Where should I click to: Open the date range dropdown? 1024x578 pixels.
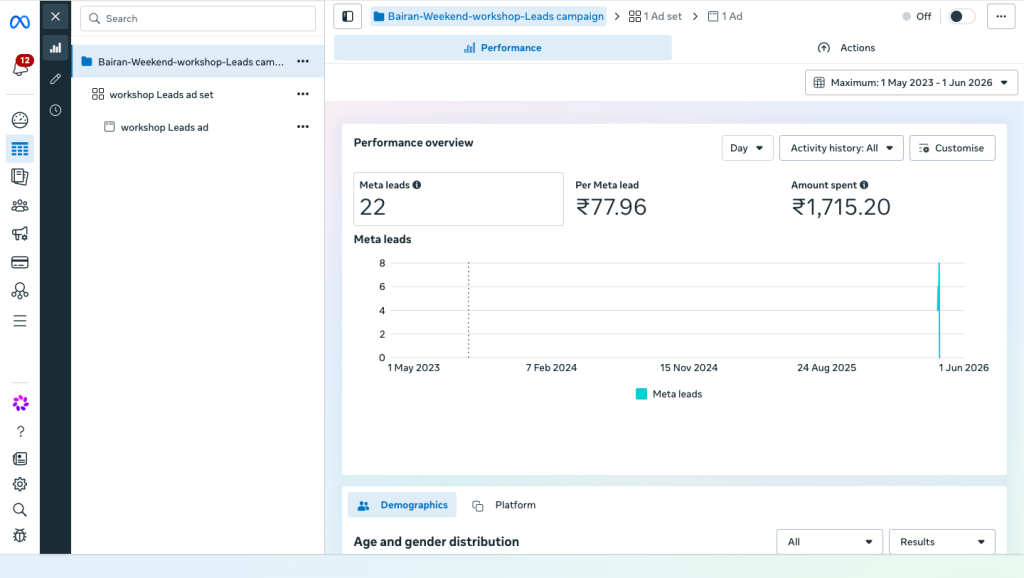point(911,82)
